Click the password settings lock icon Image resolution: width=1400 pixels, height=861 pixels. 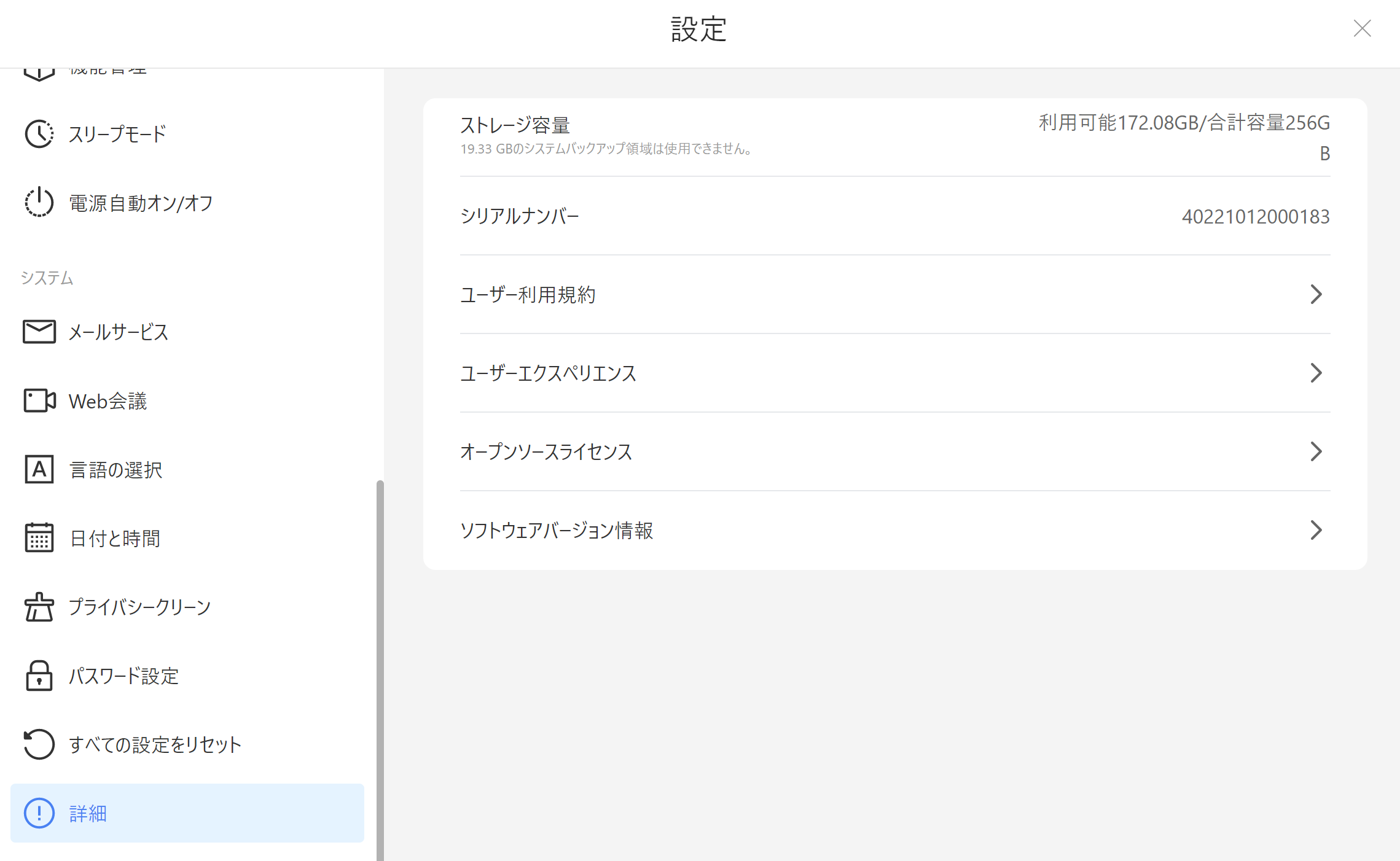(39, 676)
